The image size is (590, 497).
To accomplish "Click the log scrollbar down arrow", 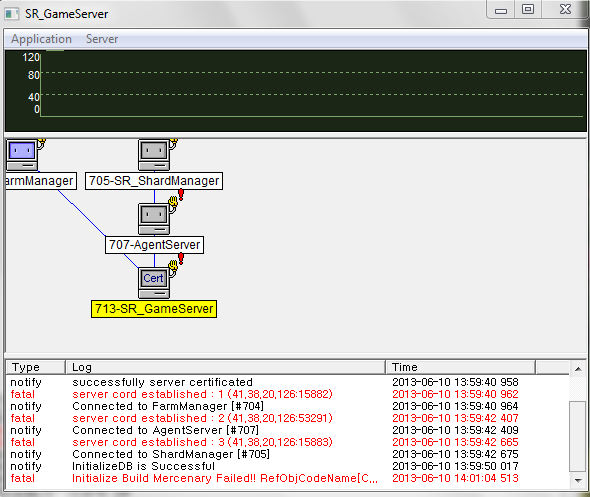I will pos(578,480).
